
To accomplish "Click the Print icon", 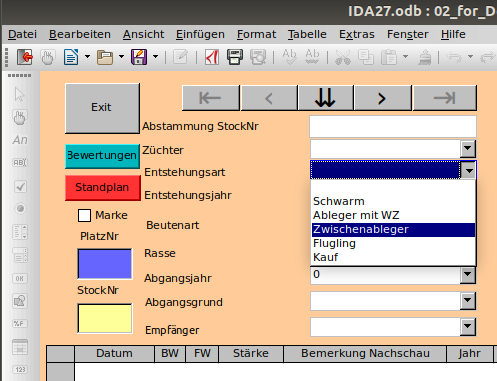I will 235,57.
